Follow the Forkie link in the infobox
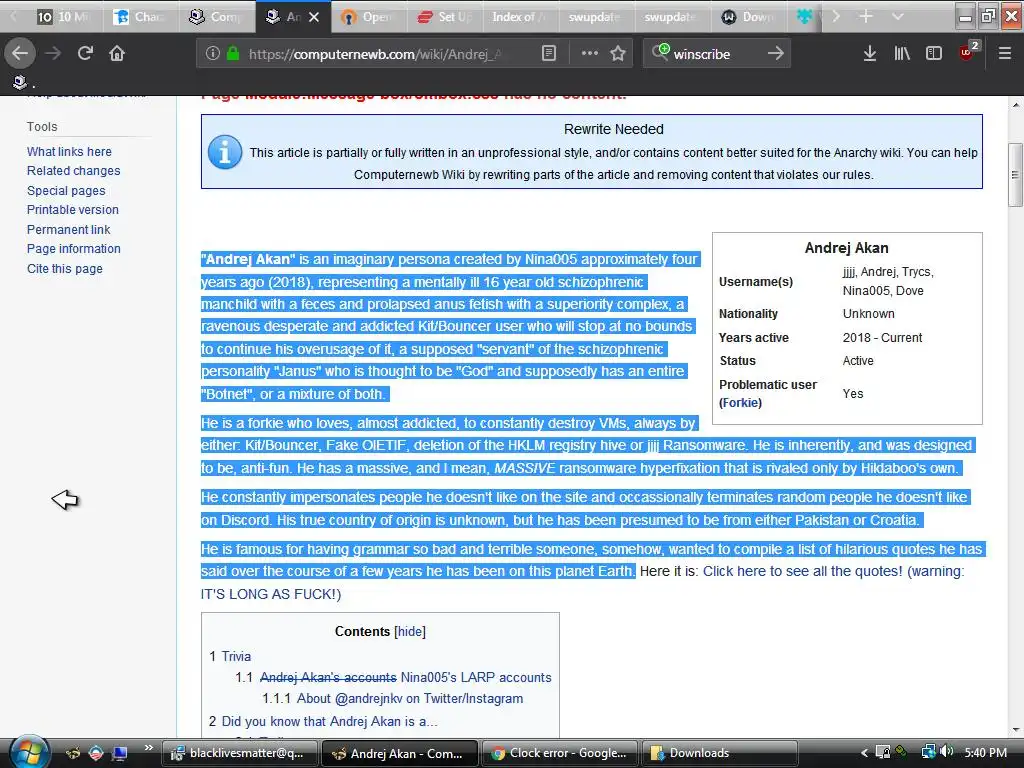This screenshot has width=1024, height=768. coord(741,402)
